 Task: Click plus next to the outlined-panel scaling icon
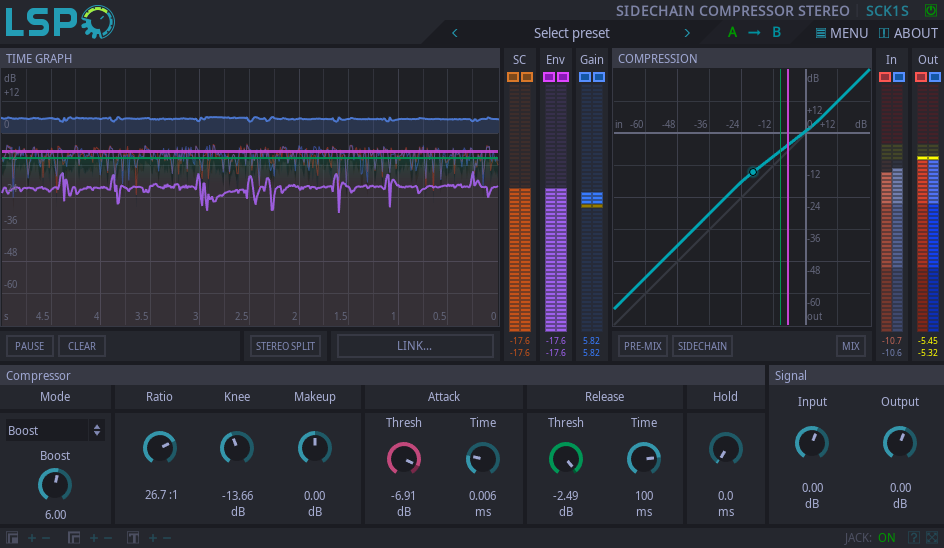[x=93, y=538]
